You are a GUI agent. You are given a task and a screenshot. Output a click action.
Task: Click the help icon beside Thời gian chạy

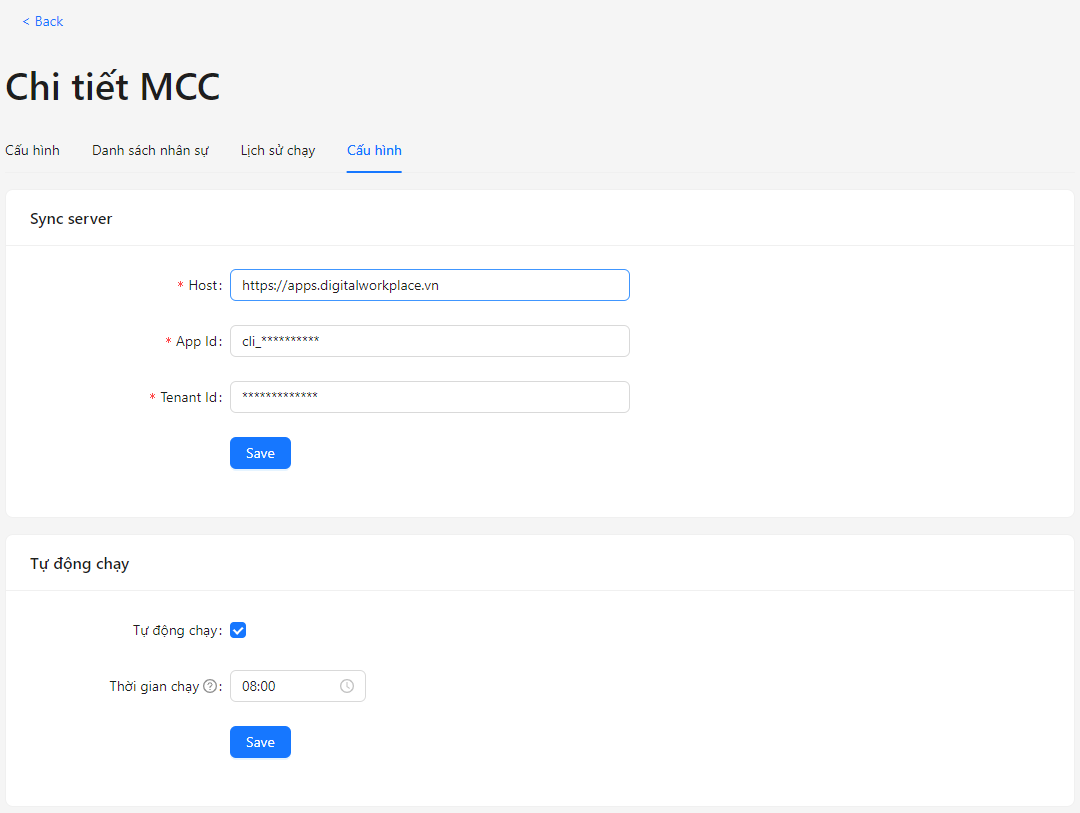(210, 686)
